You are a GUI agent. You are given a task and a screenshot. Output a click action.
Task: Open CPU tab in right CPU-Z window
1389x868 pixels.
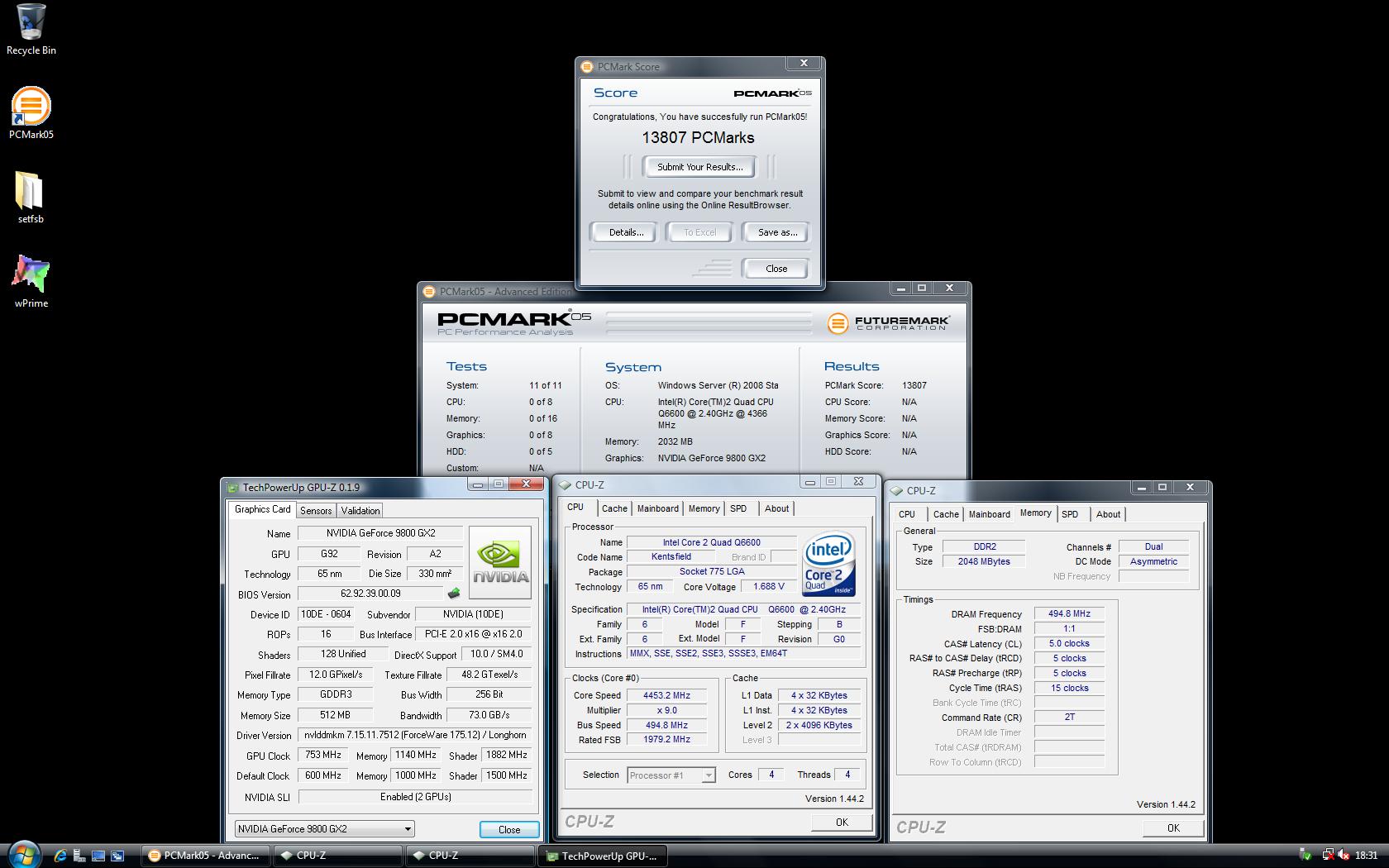907,514
